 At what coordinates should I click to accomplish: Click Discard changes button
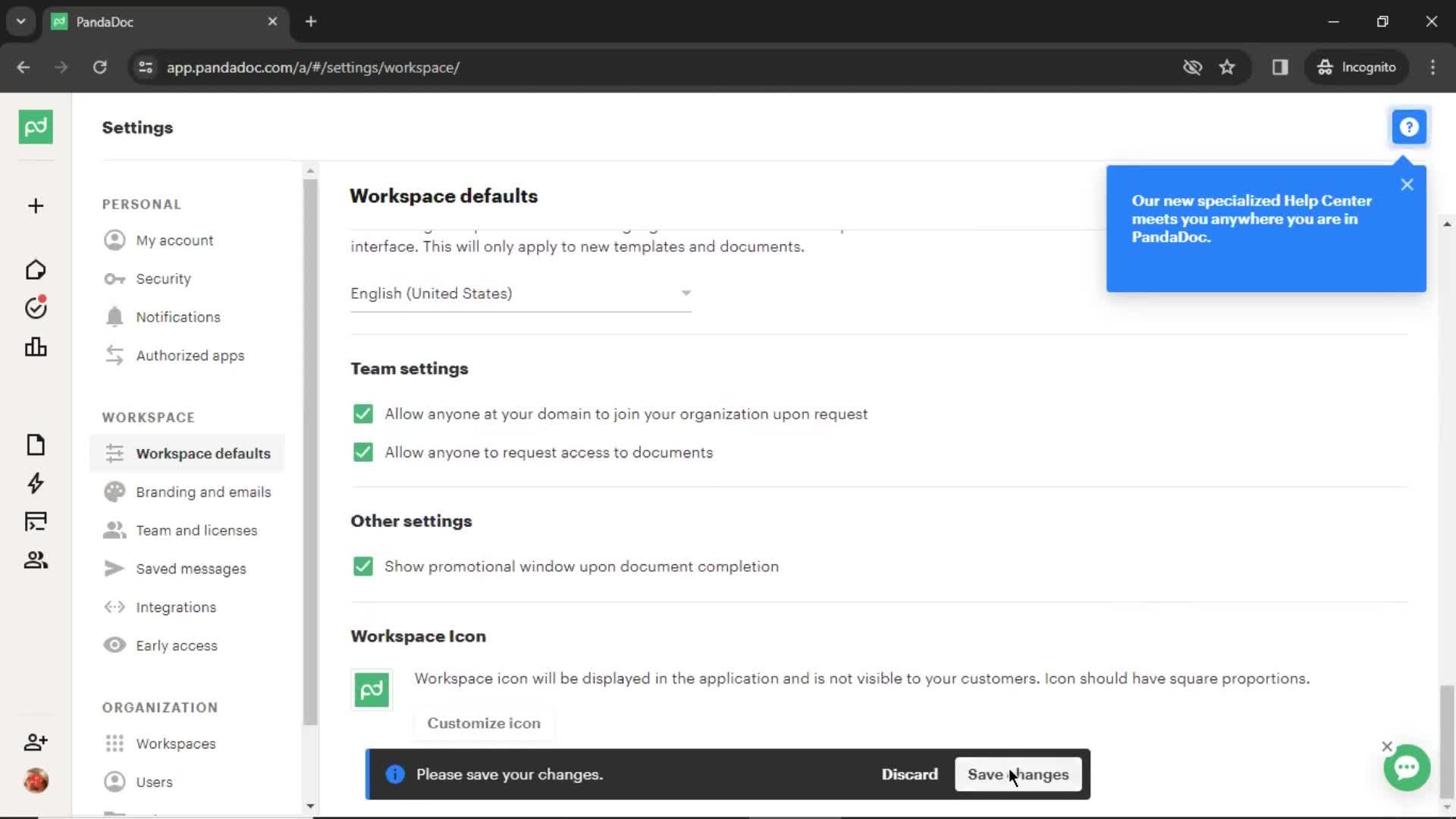(909, 774)
